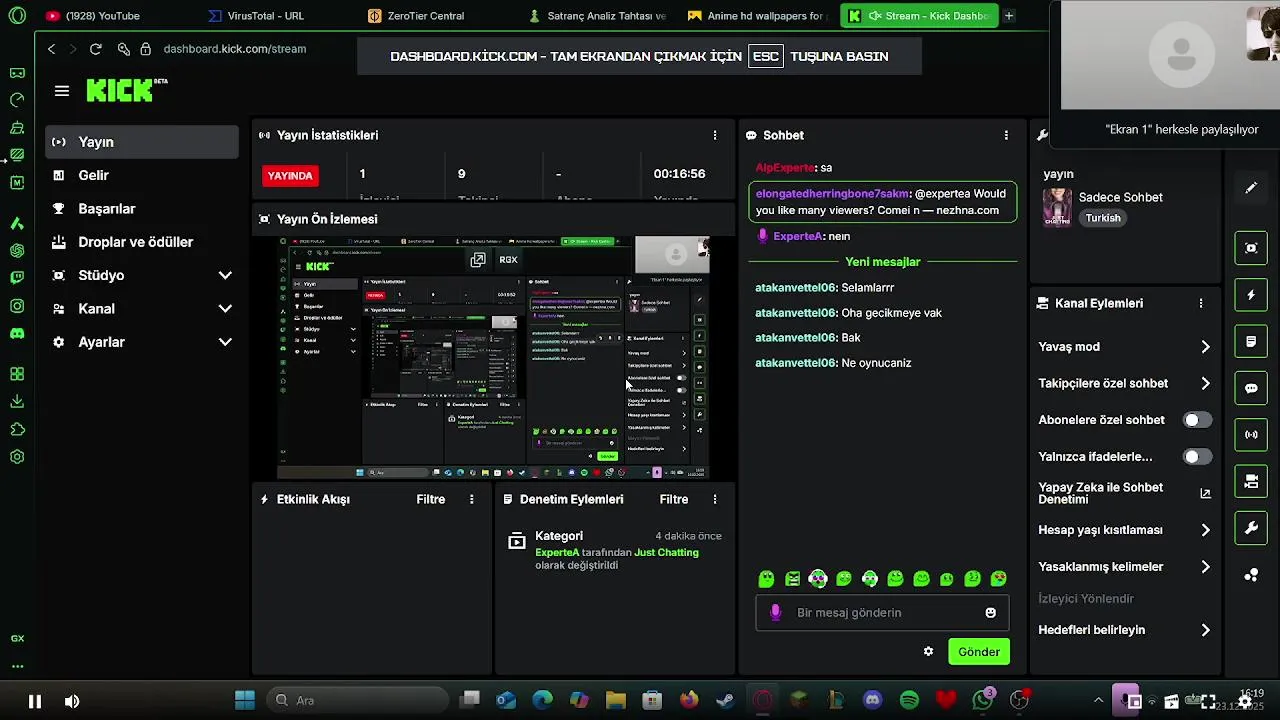Select Yayın in the sidebar
The image size is (1280, 720).
coord(142,142)
